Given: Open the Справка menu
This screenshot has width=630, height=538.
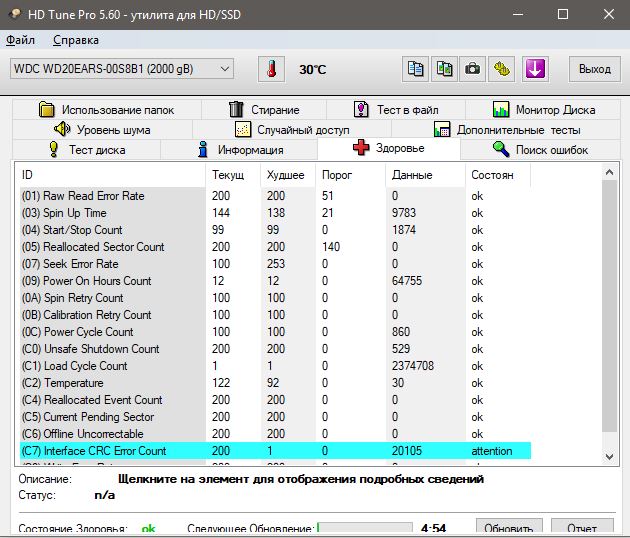Looking at the screenshot, I should click(76, 40).
